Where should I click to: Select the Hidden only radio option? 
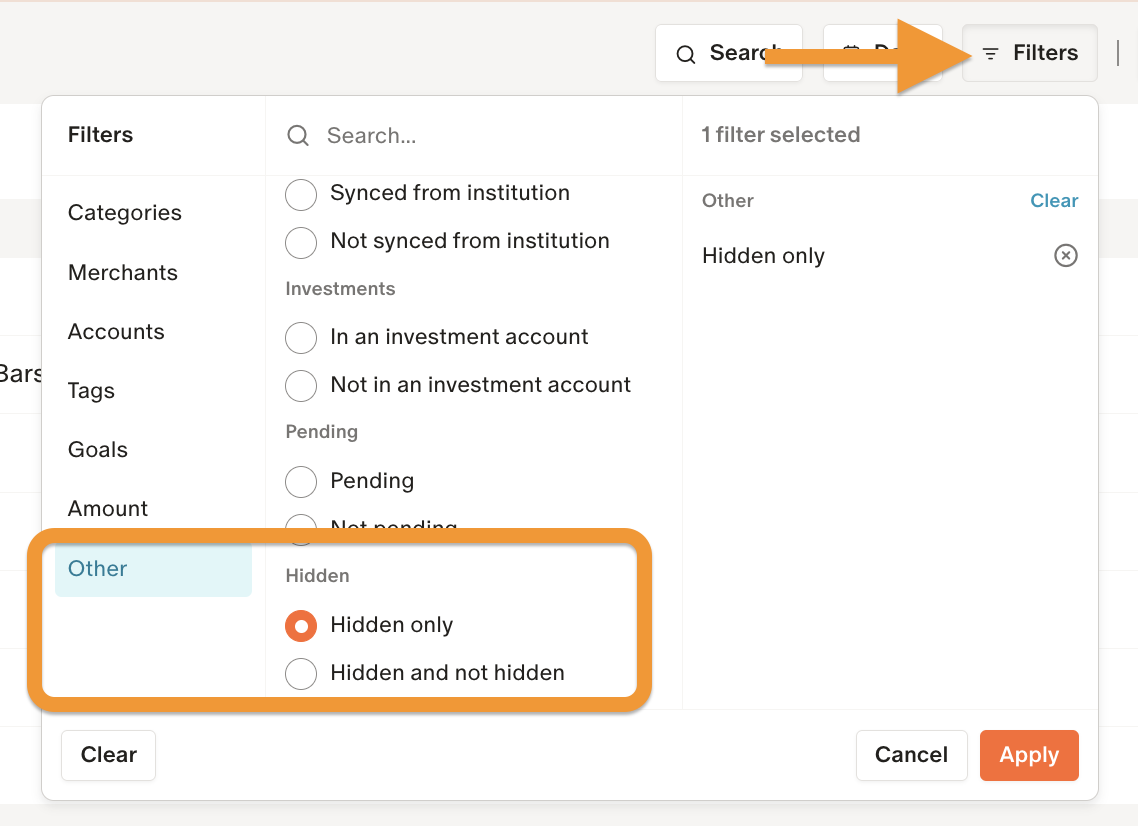pos(301,625)
